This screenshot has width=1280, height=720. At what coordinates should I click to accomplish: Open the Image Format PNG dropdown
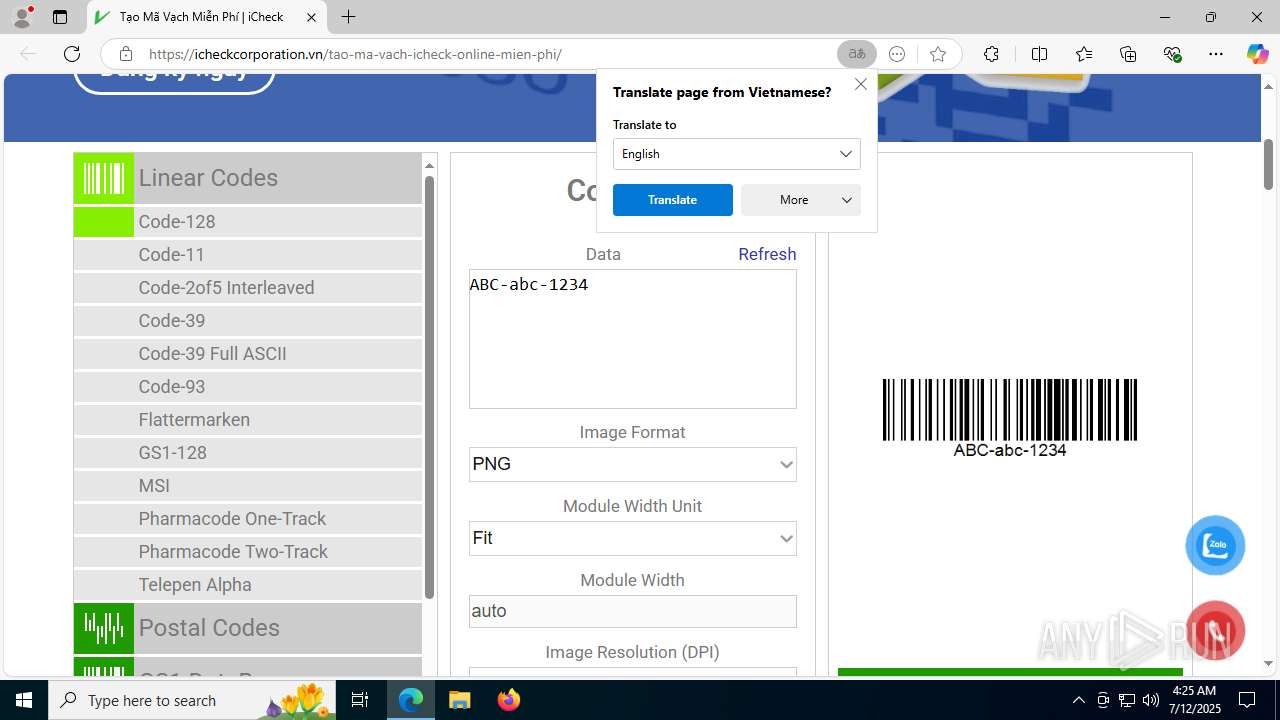pyautogui.click(x=633, y=464)
